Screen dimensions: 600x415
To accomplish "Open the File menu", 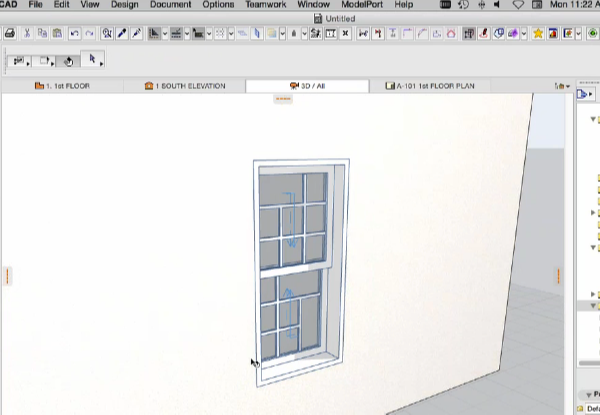I will 36,5.
